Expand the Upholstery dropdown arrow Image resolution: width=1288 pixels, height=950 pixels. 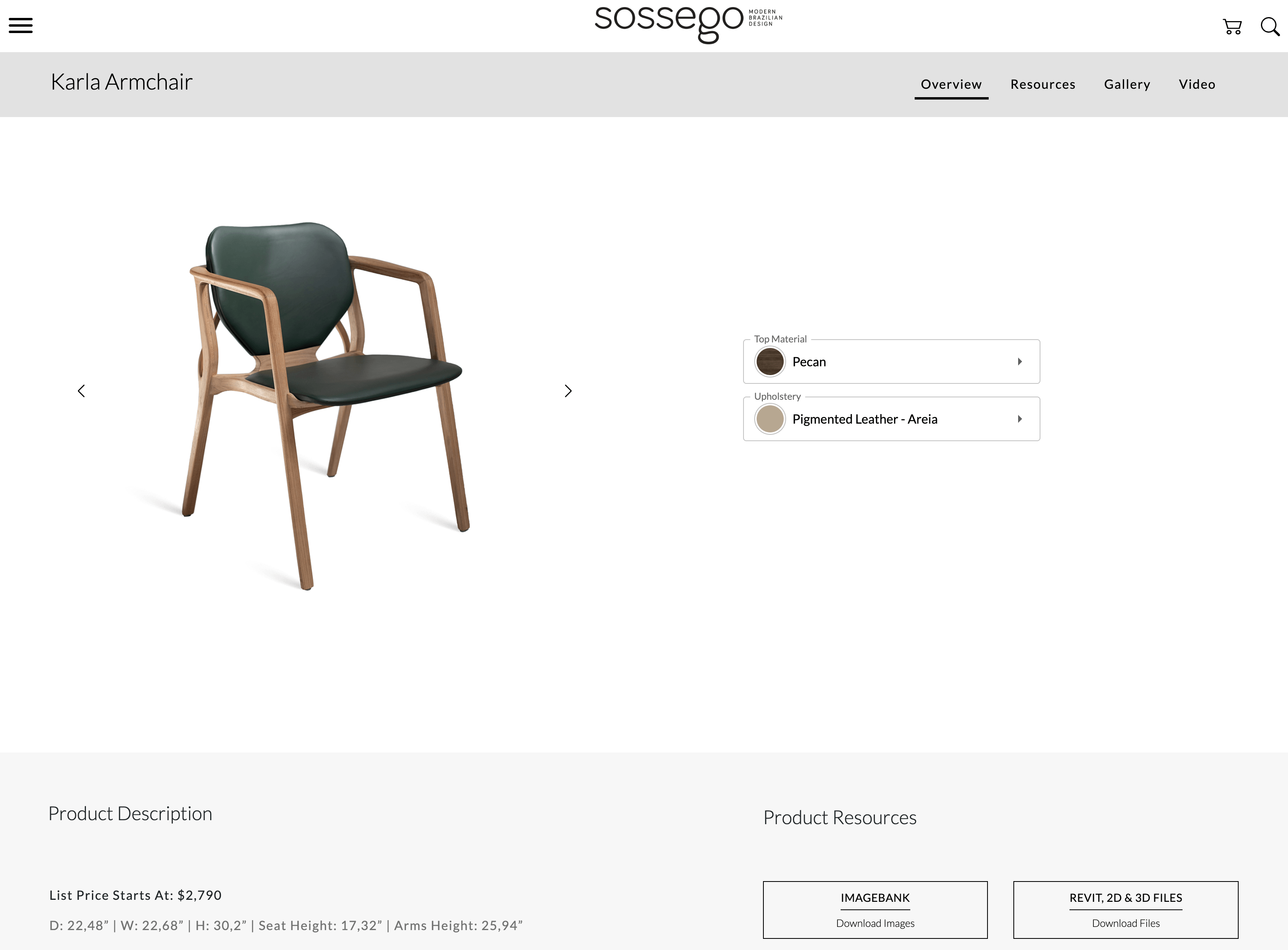(x=1020, y=419)
